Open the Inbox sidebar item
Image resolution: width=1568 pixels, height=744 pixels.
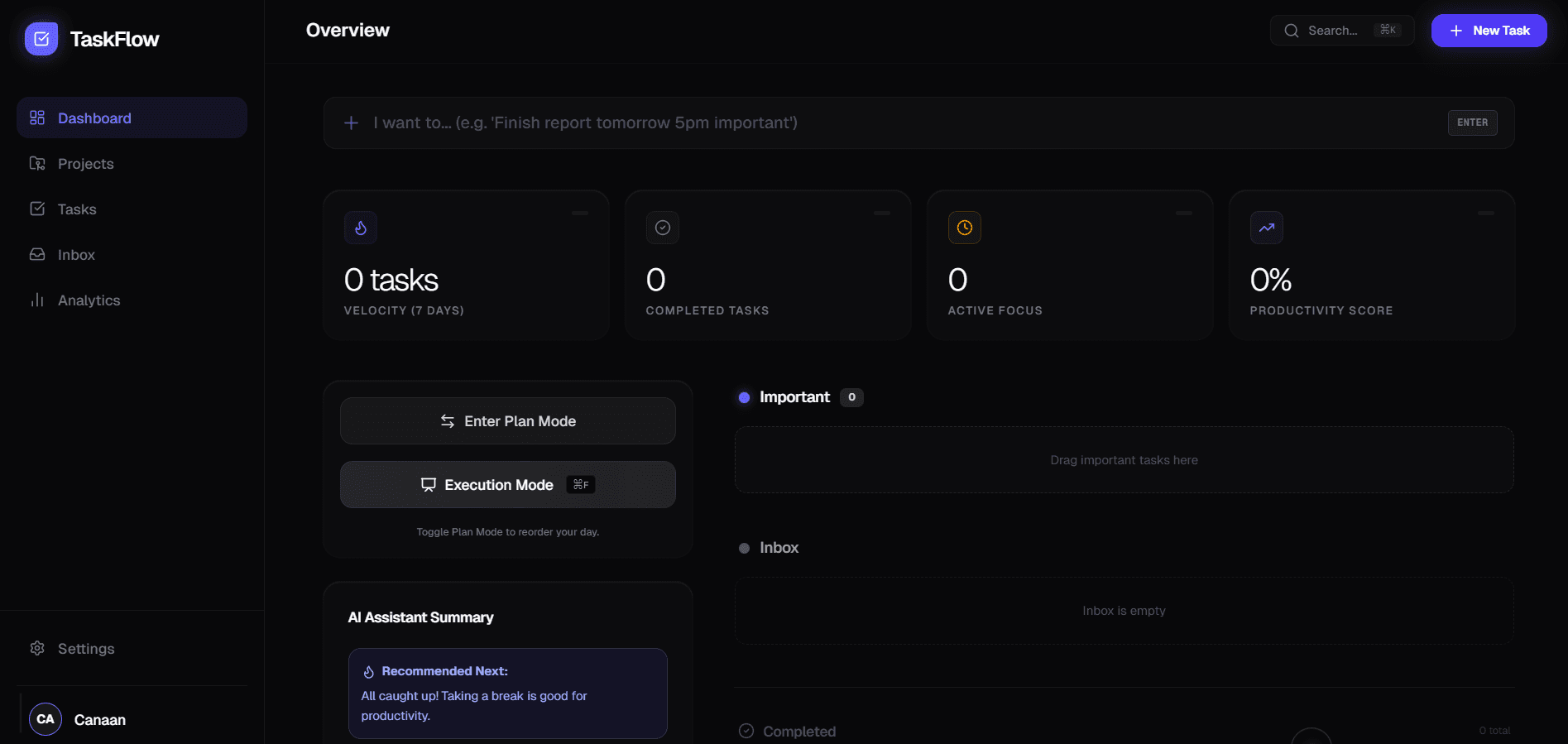(132, 255)
